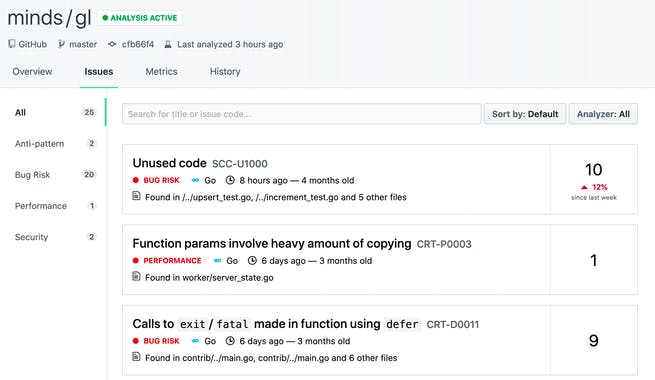Click the master branch label
Screen dimensions: 655x380
[x=83, y=44]
